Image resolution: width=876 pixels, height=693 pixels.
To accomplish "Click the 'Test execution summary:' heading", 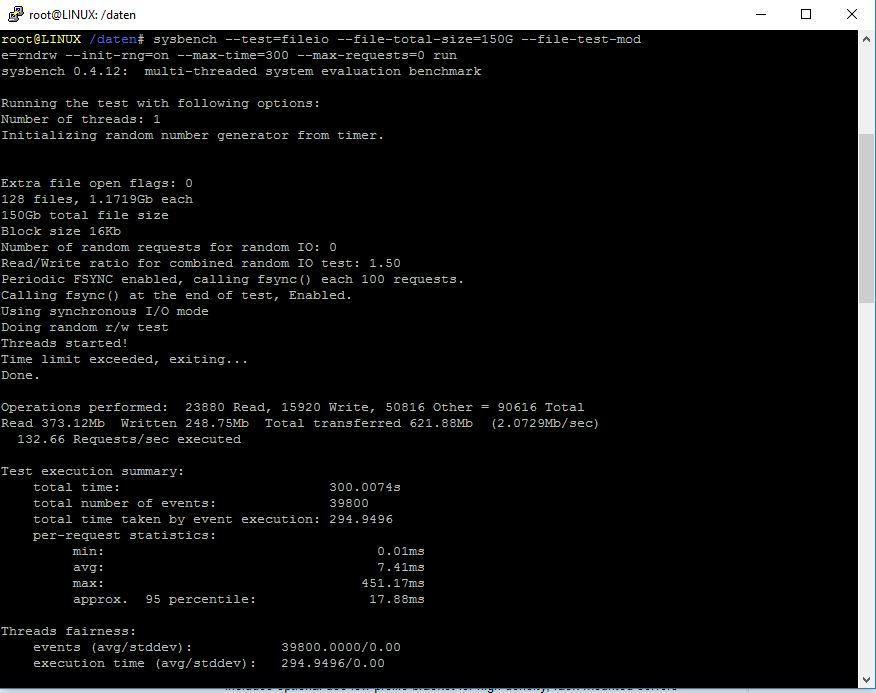I will pos(92,472).
